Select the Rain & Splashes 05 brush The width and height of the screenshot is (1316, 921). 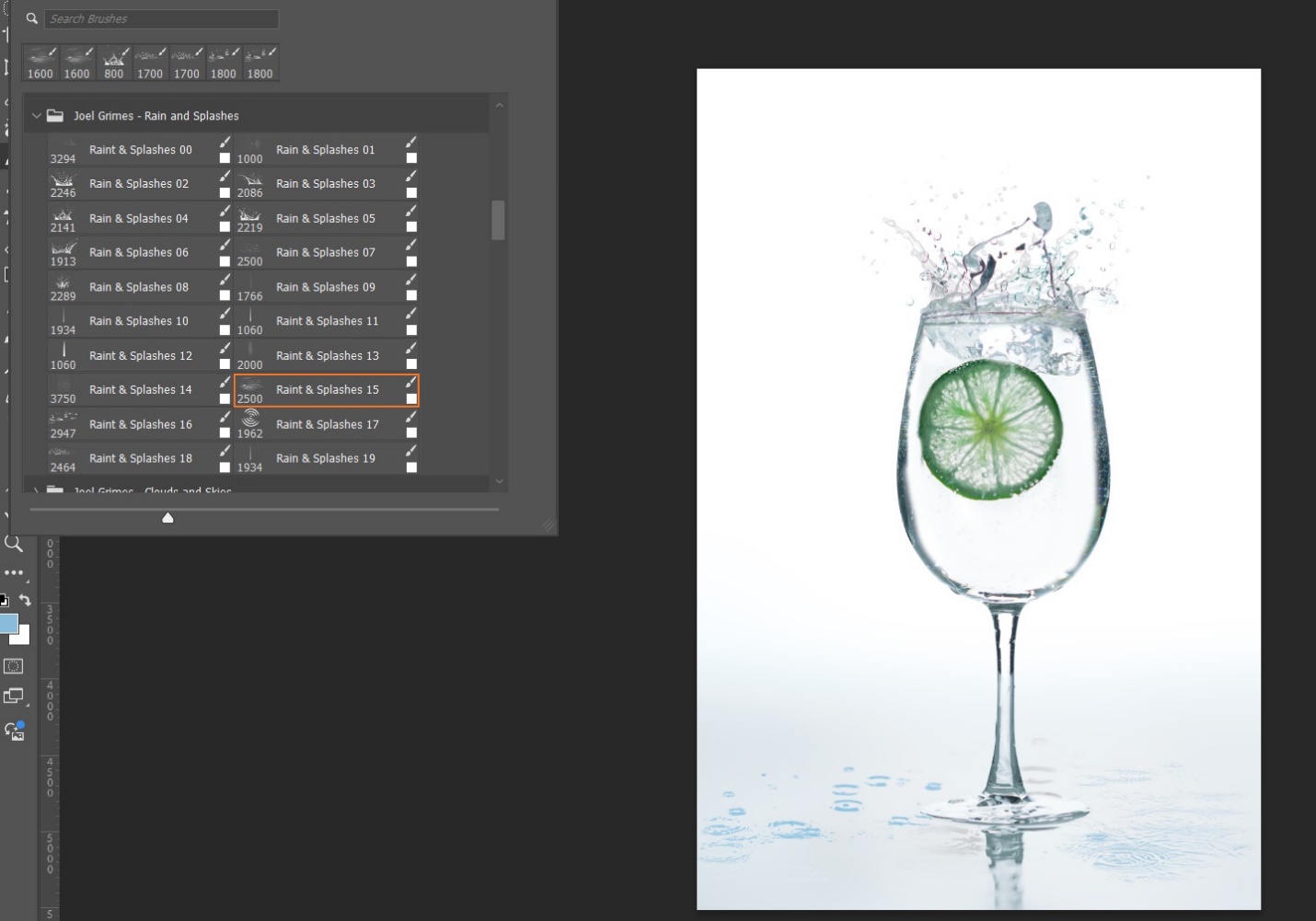(x=325, y=219)
